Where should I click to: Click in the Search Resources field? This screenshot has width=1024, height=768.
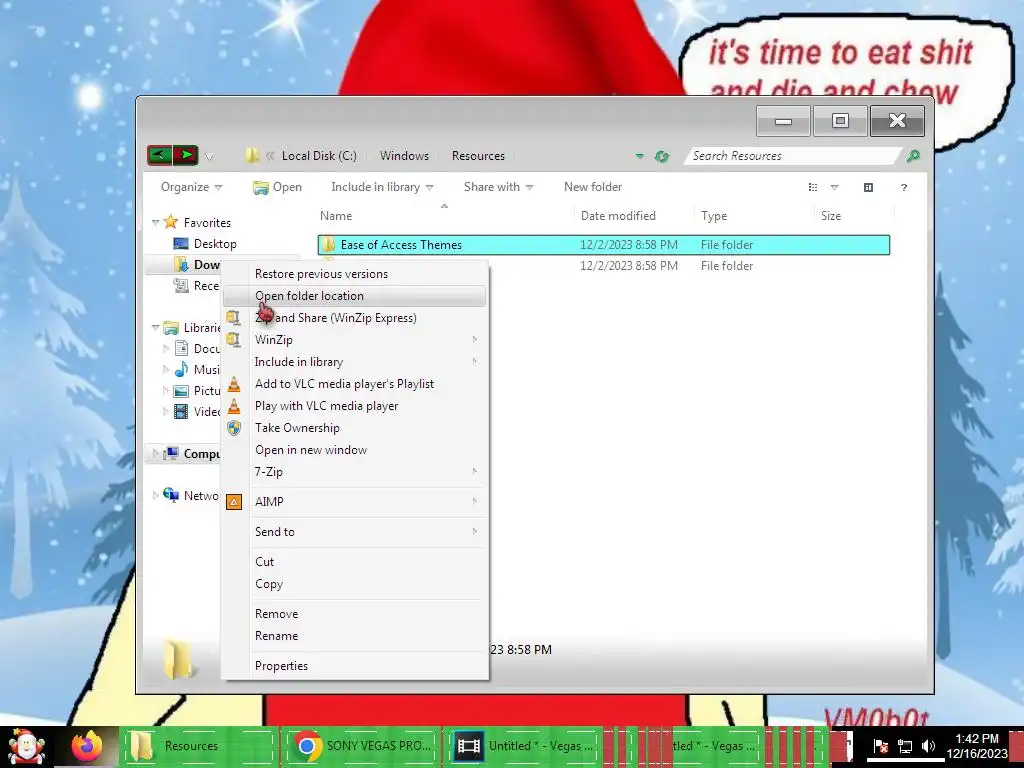coord(793,156)
